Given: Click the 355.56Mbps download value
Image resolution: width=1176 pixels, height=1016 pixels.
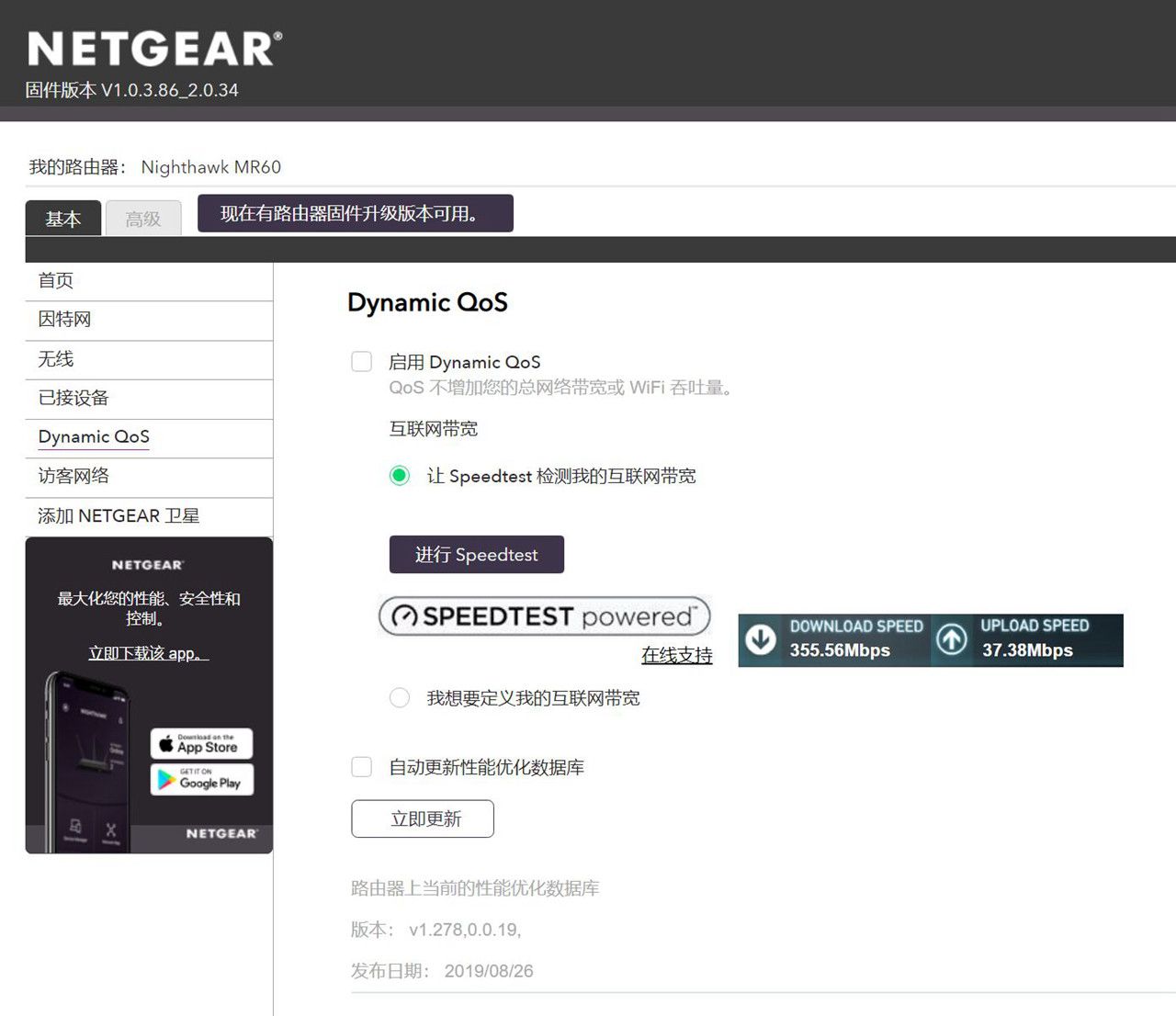Looking at the screenshot, I should click(840, 650).
